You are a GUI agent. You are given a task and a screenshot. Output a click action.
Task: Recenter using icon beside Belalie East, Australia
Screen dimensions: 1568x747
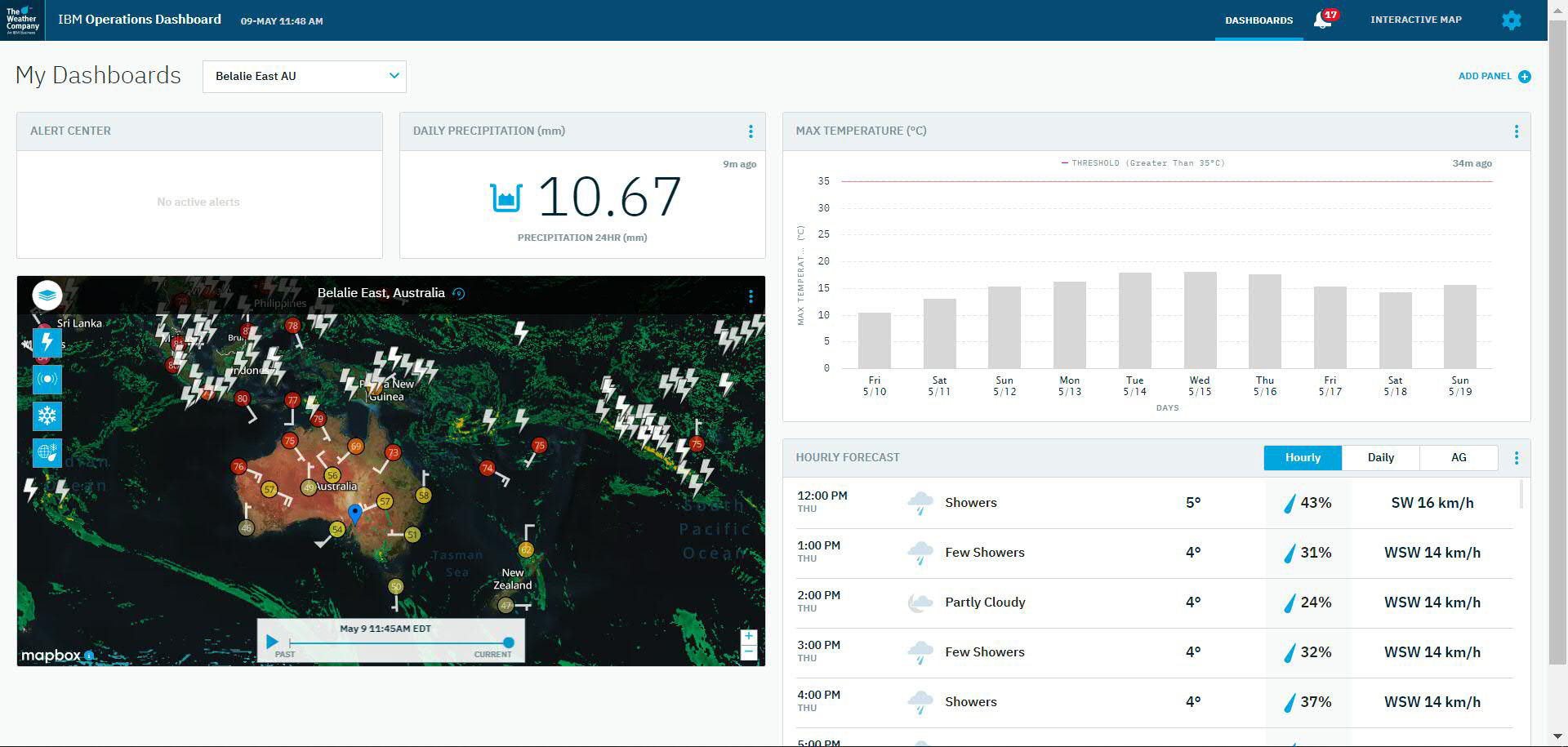[459, 294]
